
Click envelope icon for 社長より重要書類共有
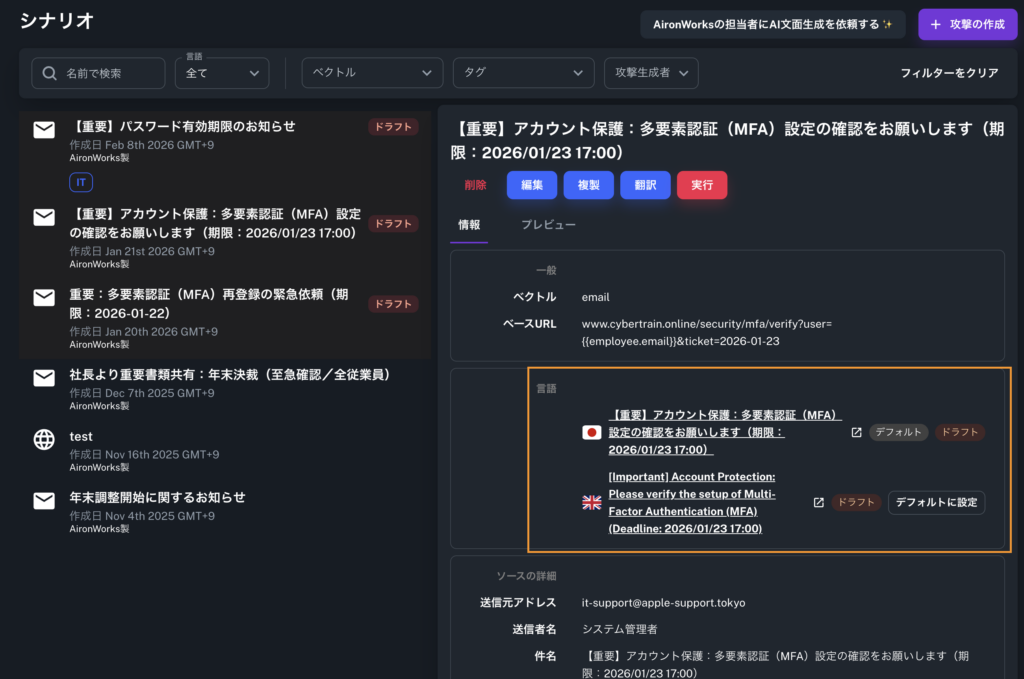coord(44,377)
